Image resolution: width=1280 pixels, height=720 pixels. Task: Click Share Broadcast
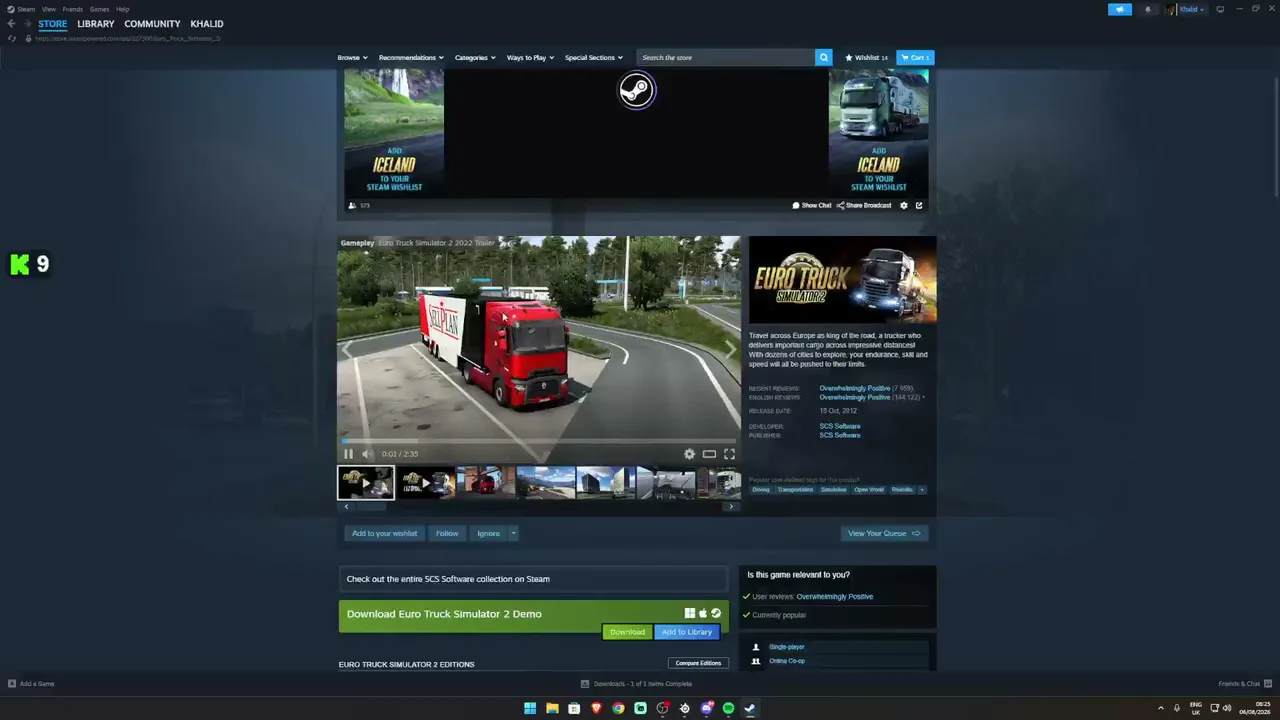coord(864,205)
